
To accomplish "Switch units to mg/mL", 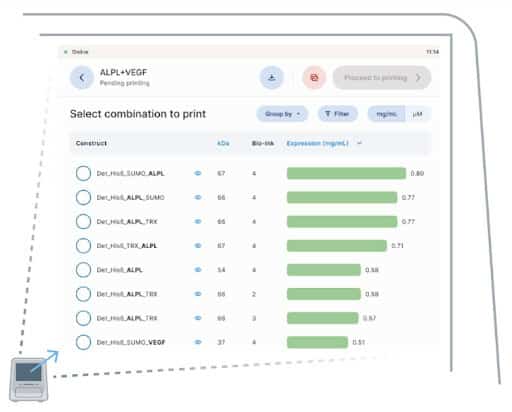I will 386,114.
